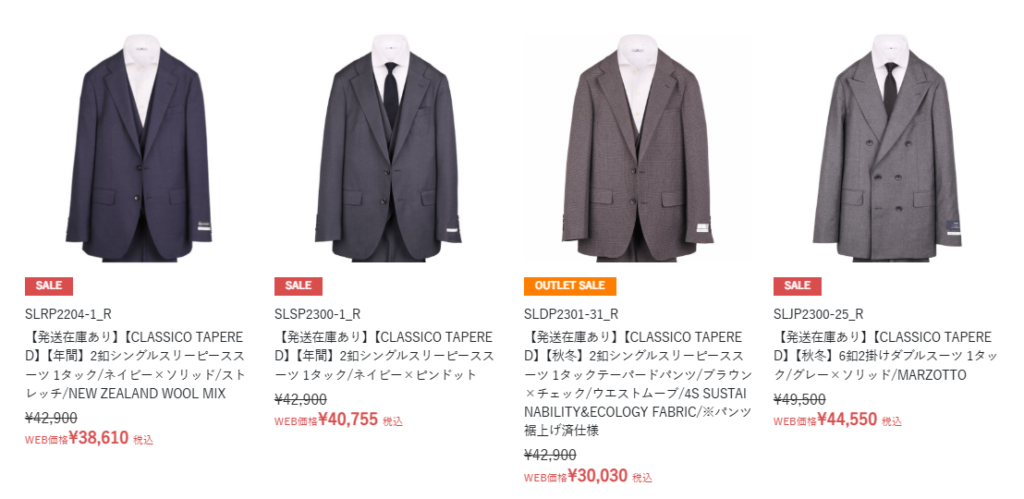
Task: Open the navy solid suit product image
Action: 138,146
